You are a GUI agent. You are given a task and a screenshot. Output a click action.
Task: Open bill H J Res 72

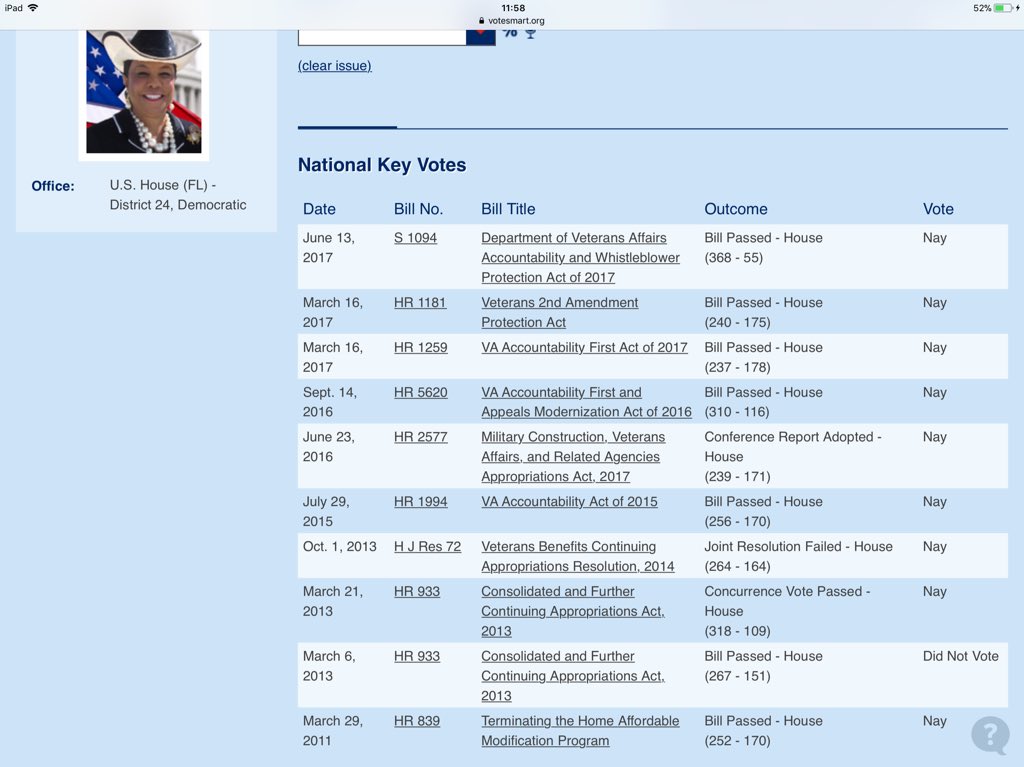tap(427, 547)
